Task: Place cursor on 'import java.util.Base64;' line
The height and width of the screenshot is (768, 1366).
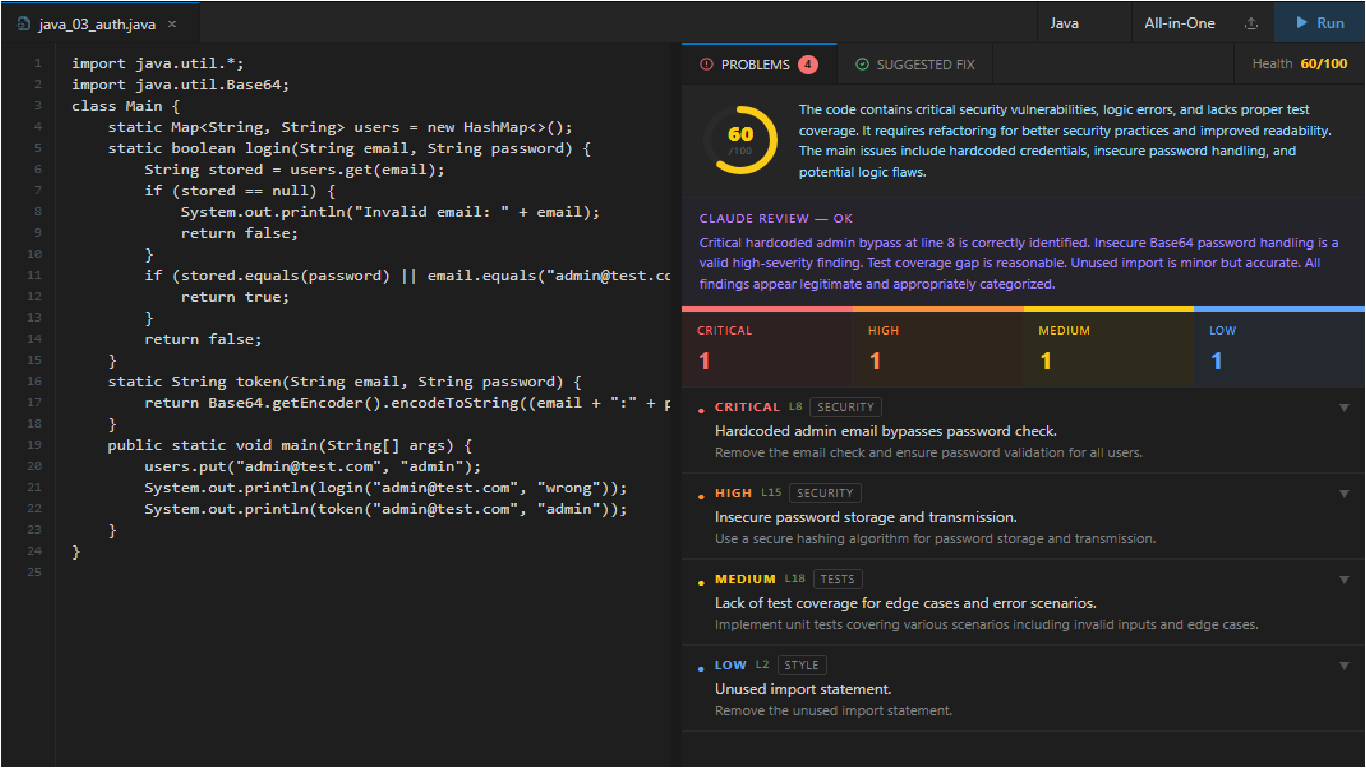Action: click(x=181, y=84)
